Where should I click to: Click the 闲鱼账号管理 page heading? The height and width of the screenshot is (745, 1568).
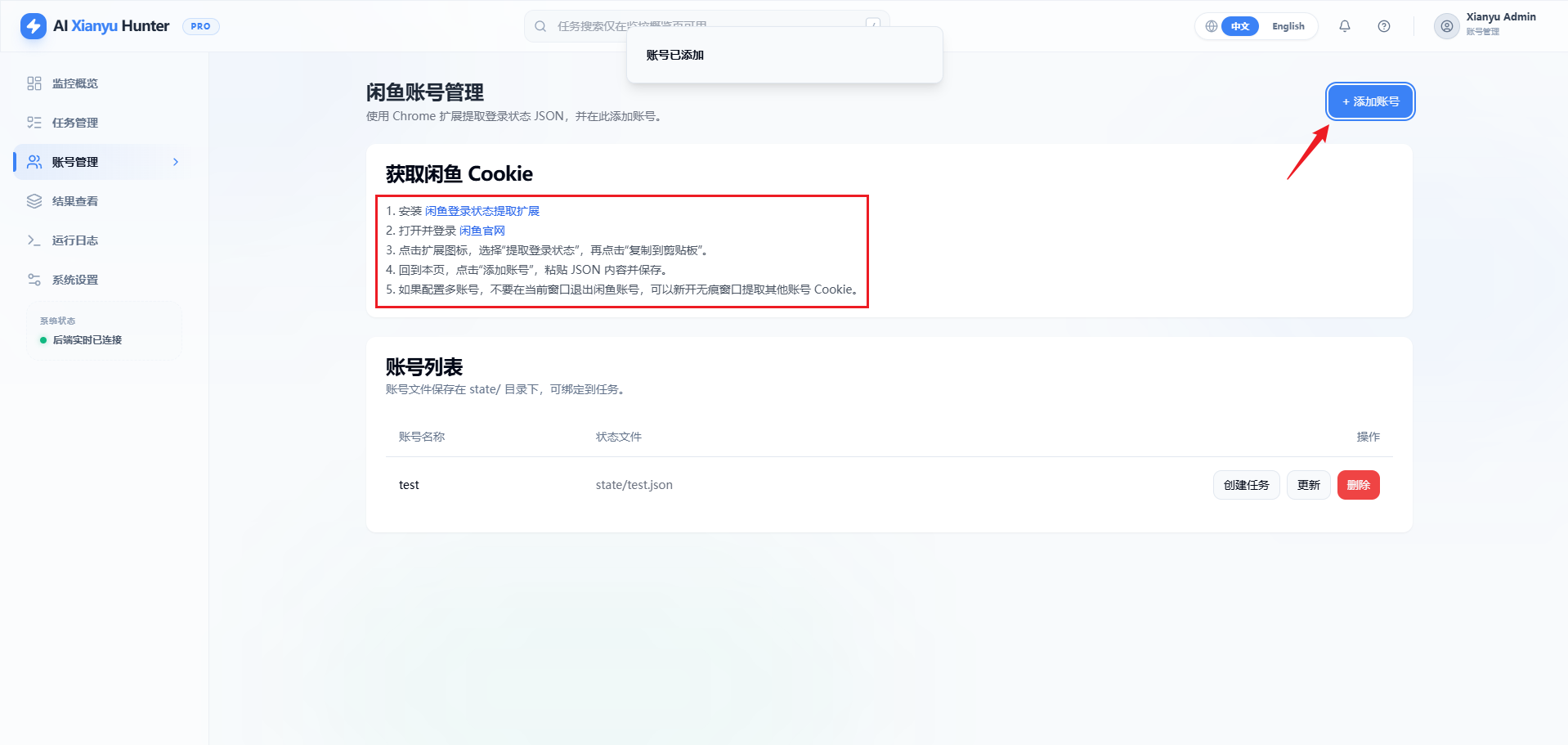pyautogui.click(x=425, y=92)
